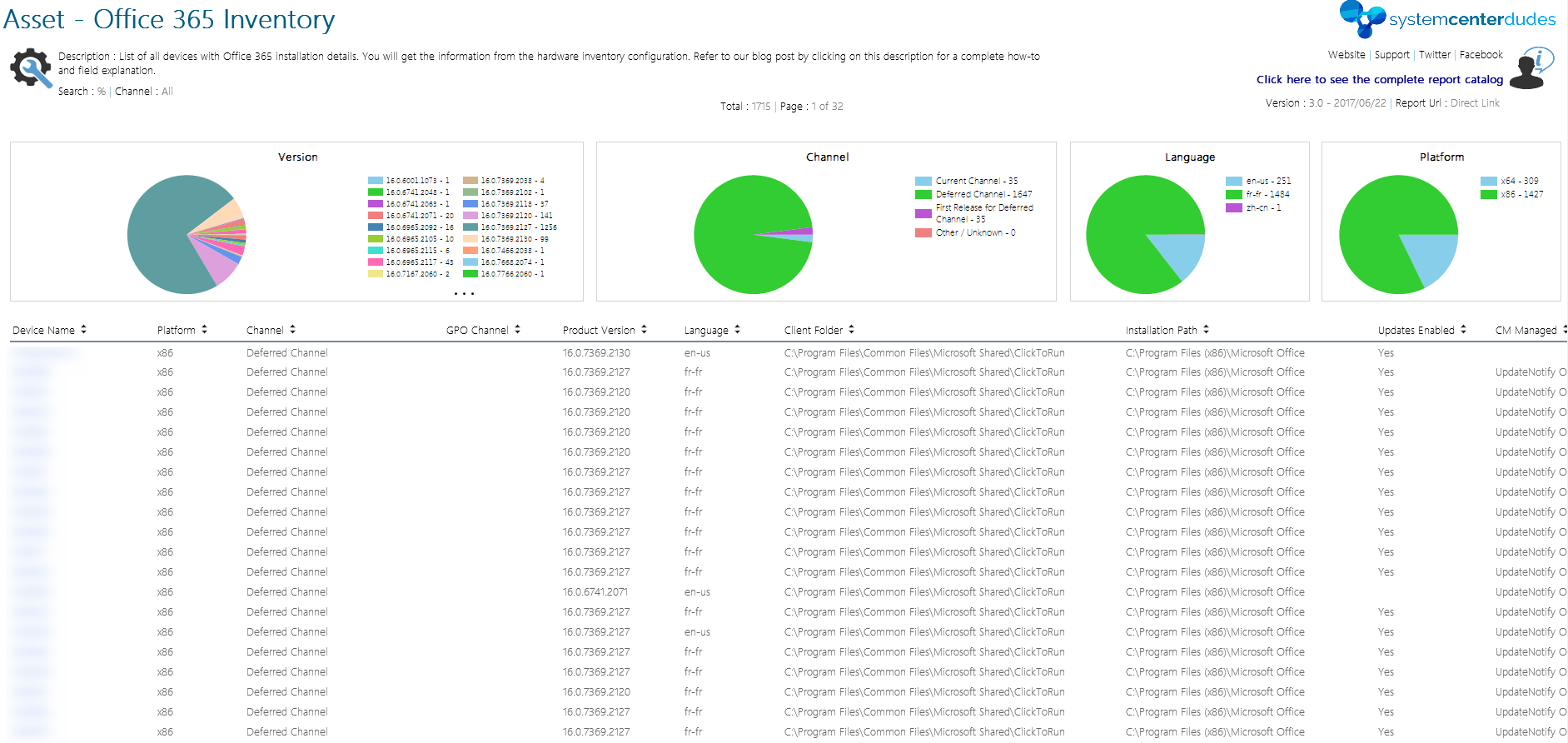The image size is (1568, 743).
Task: Click link to see complete report catalog
Action: click(x=1379, y=80)
